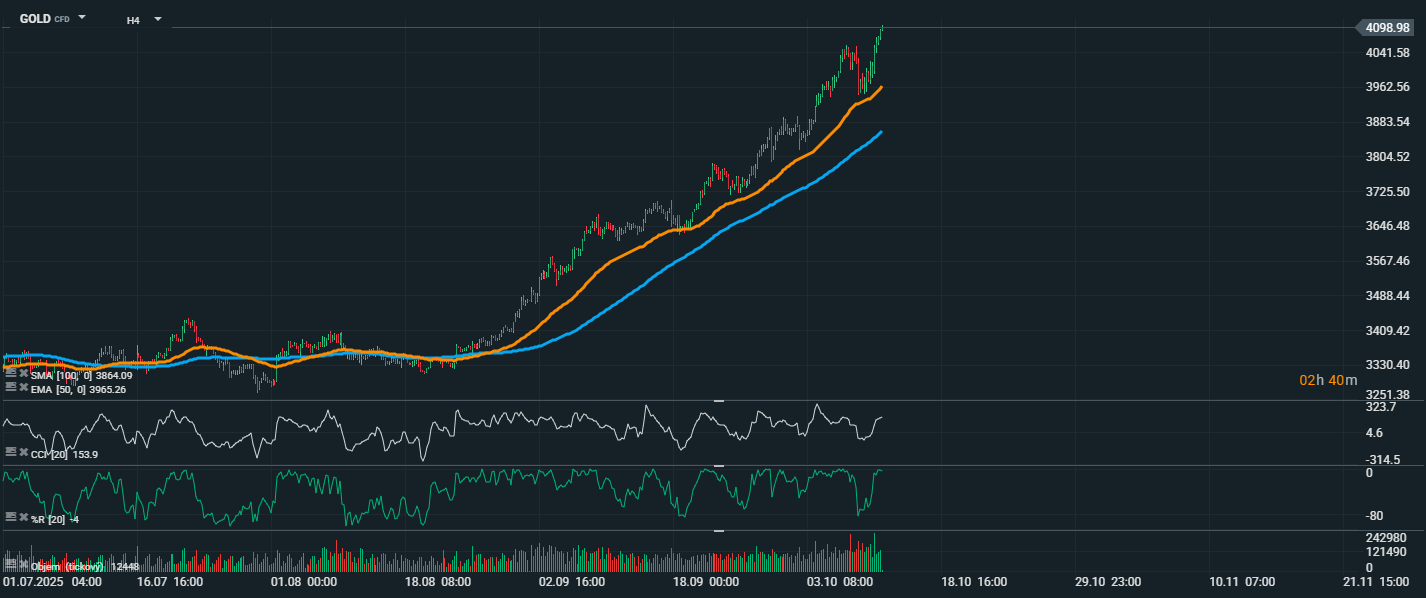
Task: Open the GOLD CFD symbol dropdown
Action: click(x=82, y=18)
